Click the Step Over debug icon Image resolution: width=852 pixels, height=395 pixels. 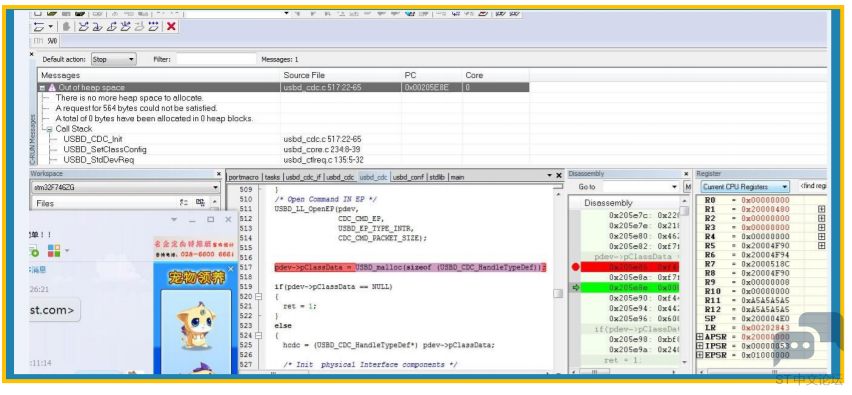point(83,26)
